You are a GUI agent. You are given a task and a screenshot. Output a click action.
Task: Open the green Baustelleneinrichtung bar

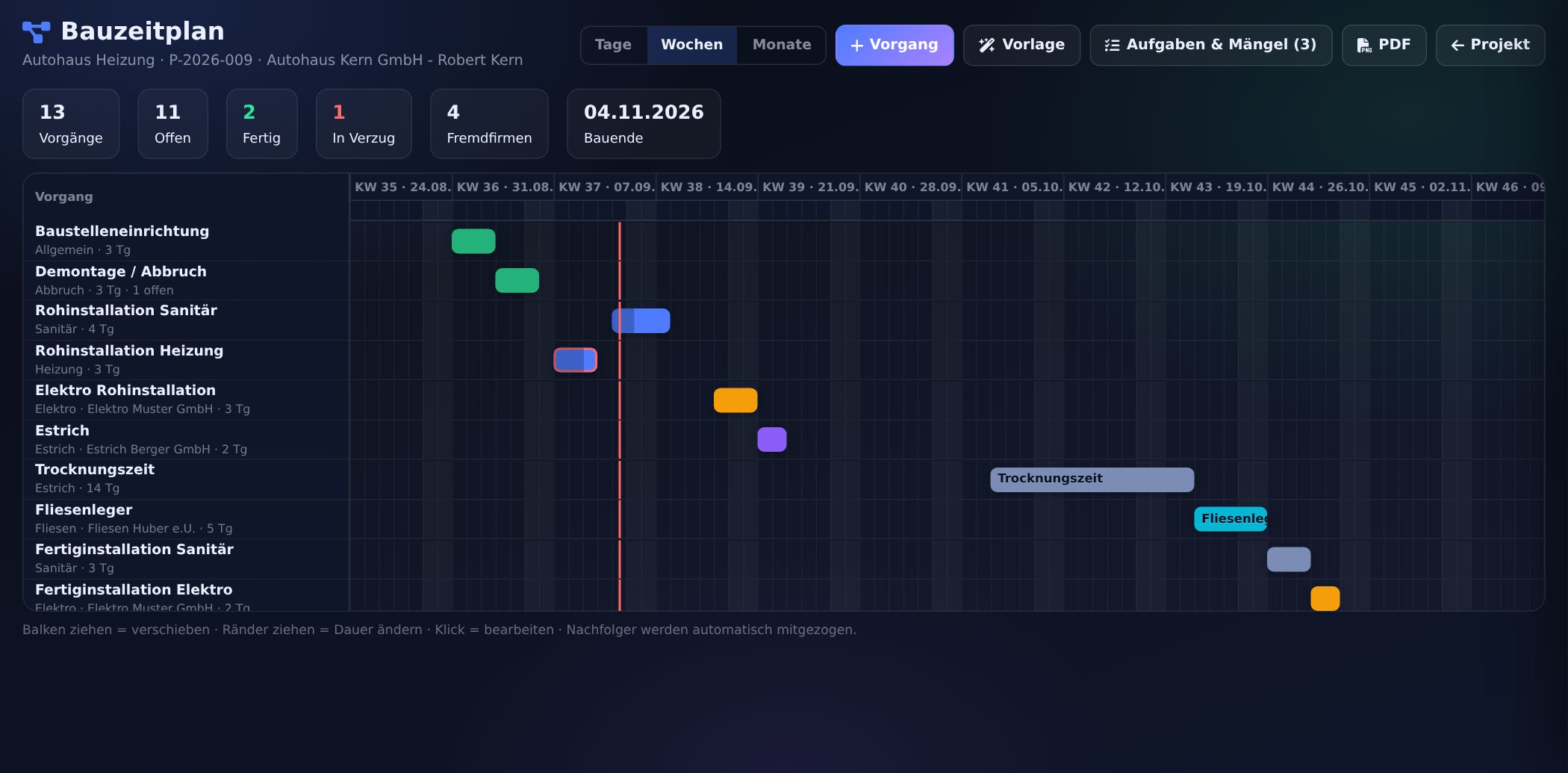click(x=473, y=241)
